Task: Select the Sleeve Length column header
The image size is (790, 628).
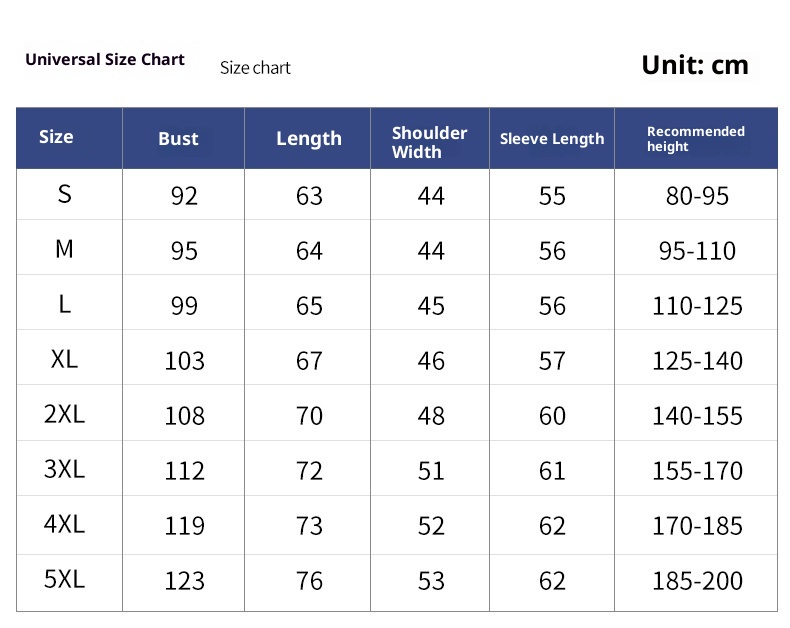Action: click(552, 139)
